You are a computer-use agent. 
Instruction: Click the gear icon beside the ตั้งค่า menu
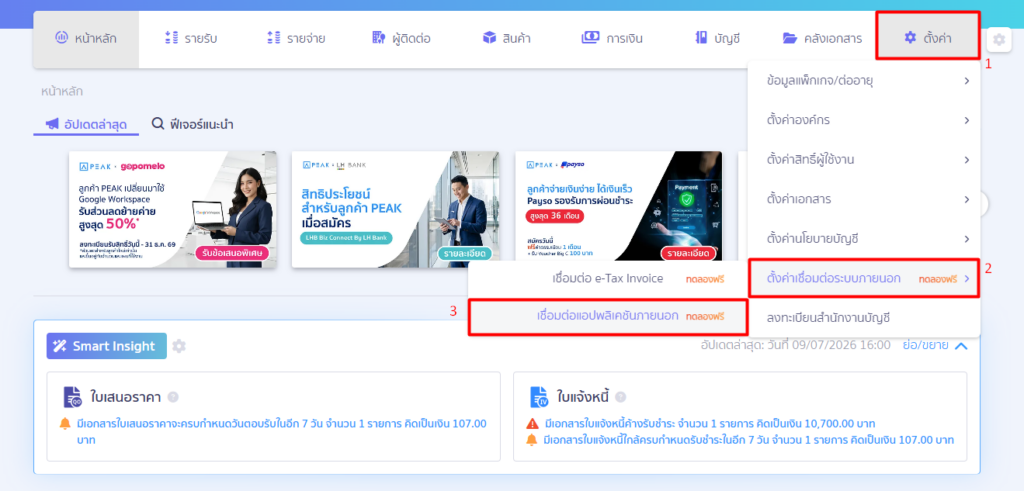pos(999,40)
